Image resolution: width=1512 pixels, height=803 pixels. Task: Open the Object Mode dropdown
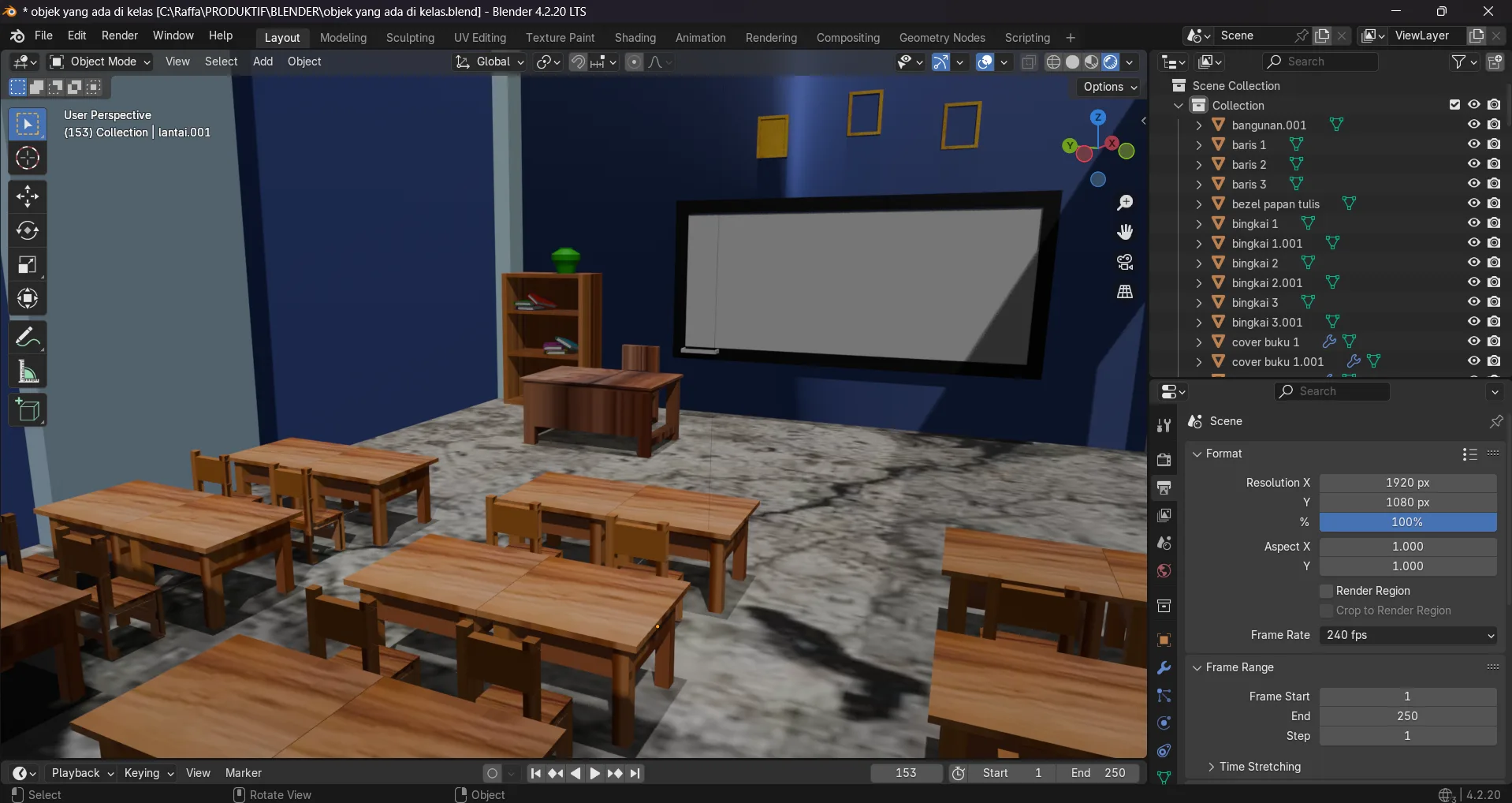pyautogui.click(x=100, y=62)
